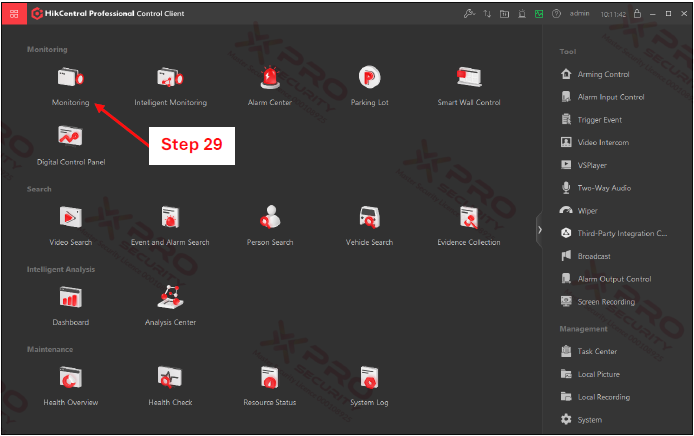Open Trigger Event tool

[x=591, y=120]
